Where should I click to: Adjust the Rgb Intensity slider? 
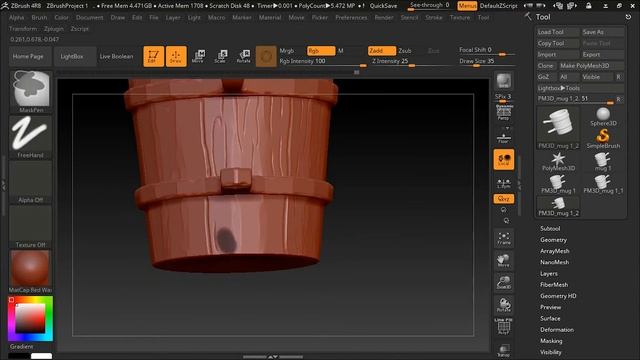[322, 62]
